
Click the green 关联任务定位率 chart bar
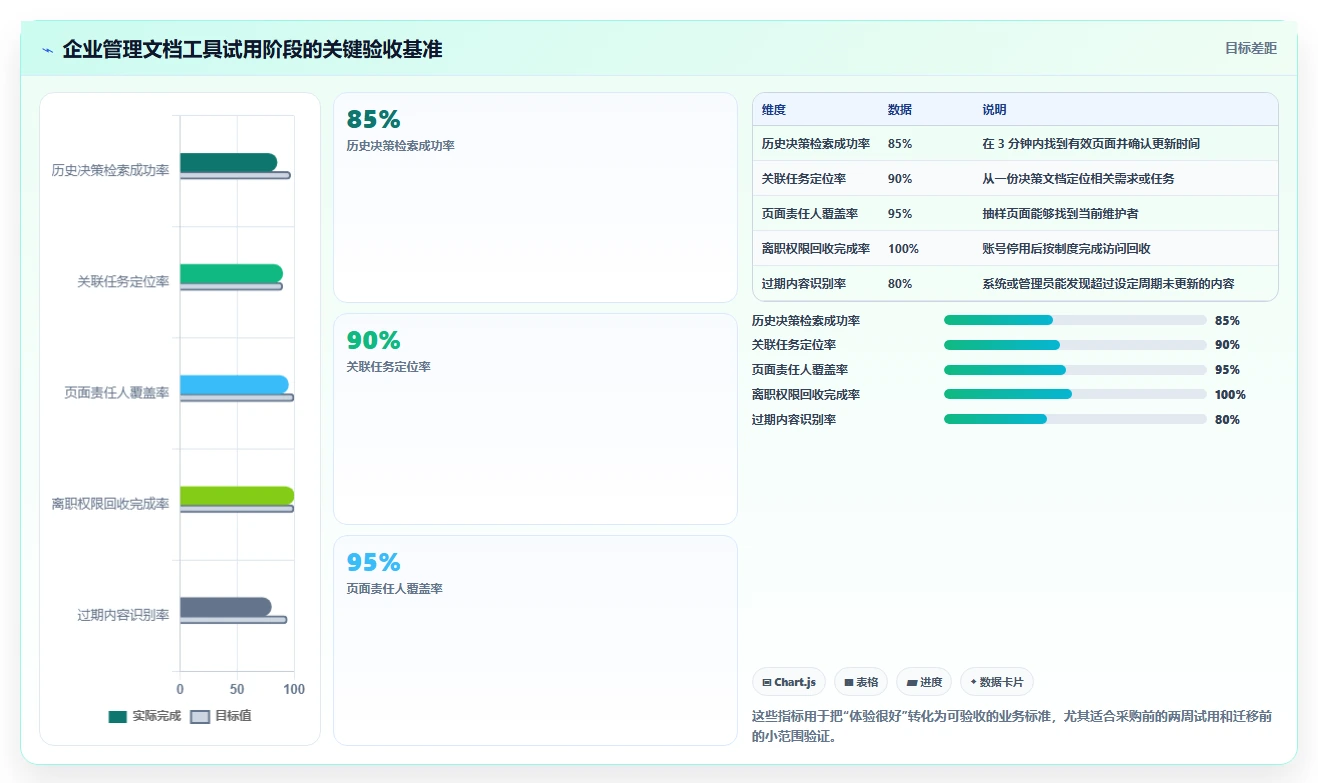(231, 273)
